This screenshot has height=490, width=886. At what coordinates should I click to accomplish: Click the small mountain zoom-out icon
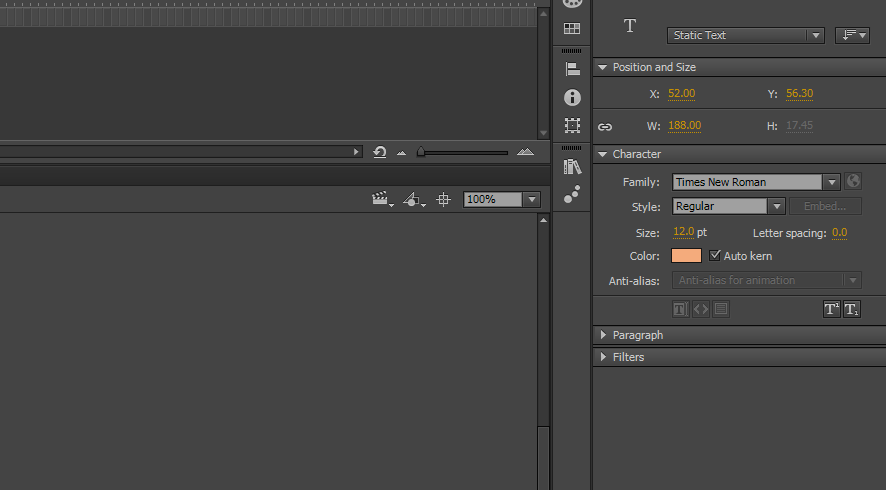pyautogui.click(x=401, y=153)
